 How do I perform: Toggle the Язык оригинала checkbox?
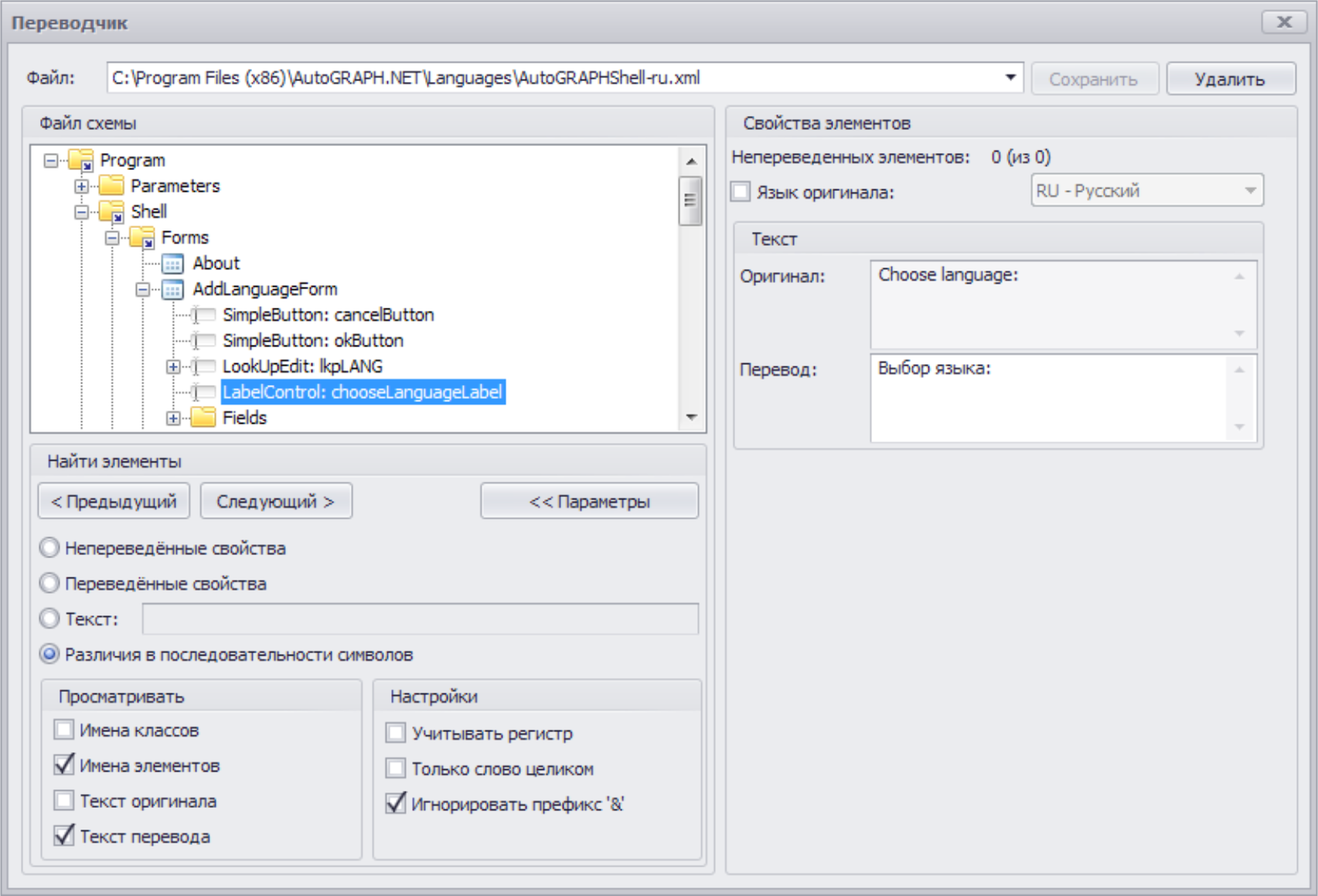point(741,191)
